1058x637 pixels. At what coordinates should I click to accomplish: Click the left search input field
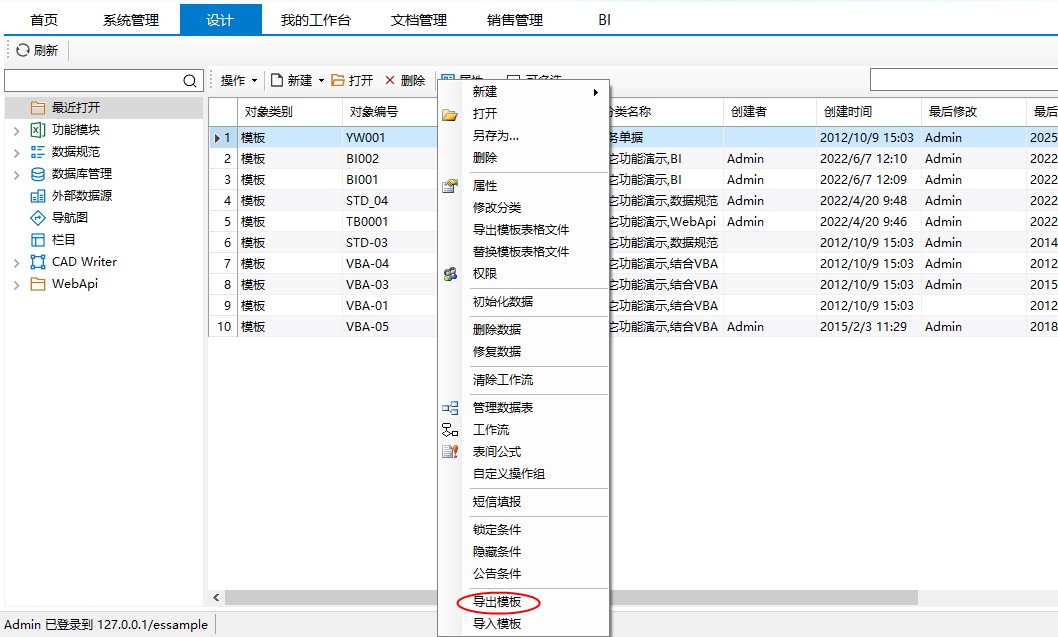(x=92, y=81)
